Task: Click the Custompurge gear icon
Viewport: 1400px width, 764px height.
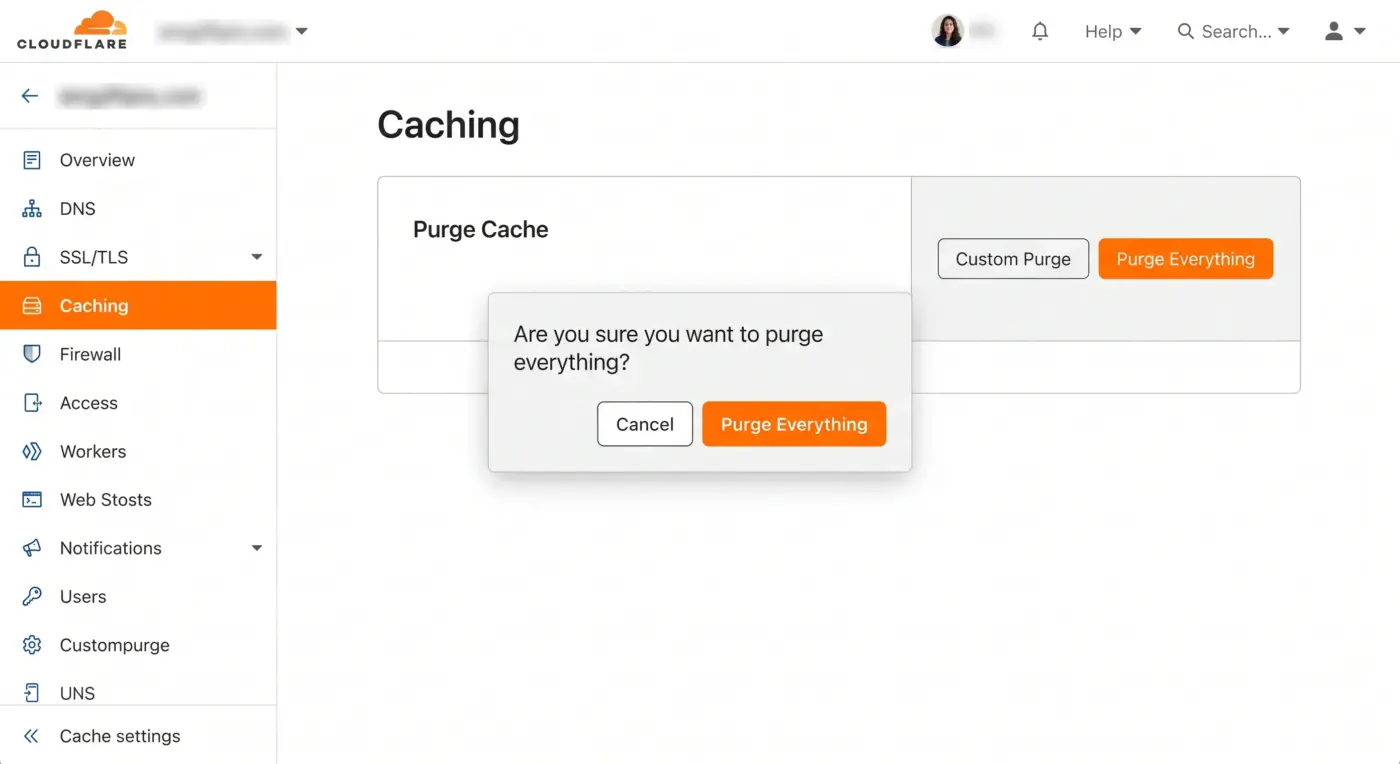Action: point(32,645)
